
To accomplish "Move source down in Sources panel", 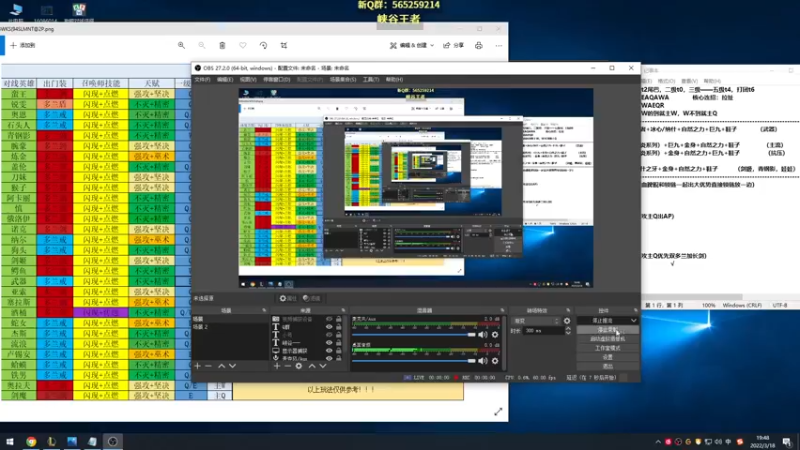I will 323,366.
